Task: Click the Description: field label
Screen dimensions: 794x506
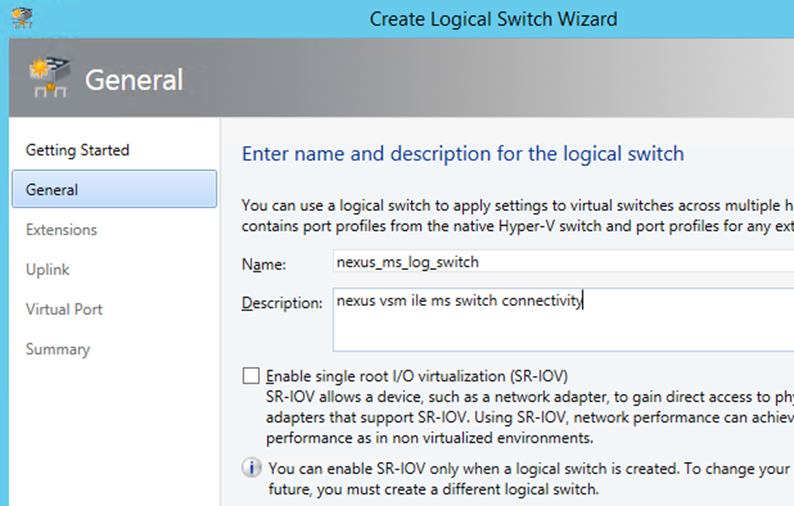Action: coord(282,303)
